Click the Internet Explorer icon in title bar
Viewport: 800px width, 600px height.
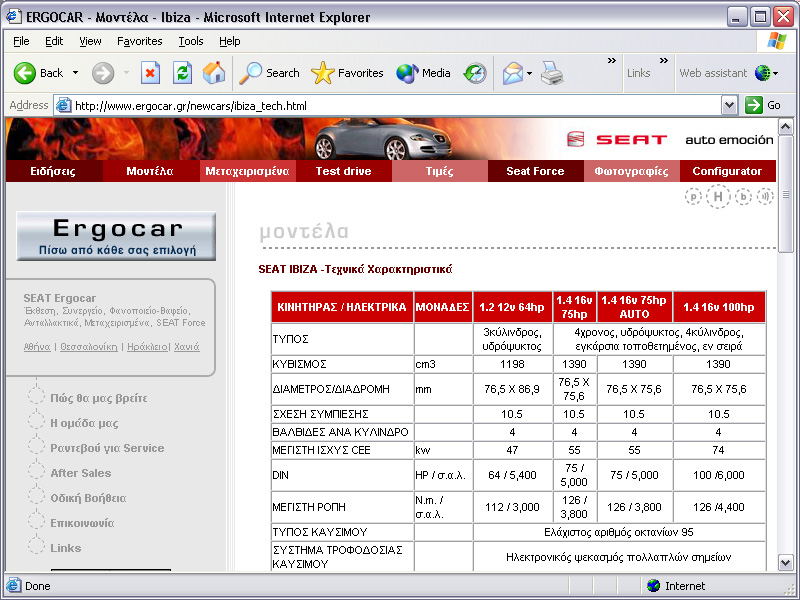point(13,16)
